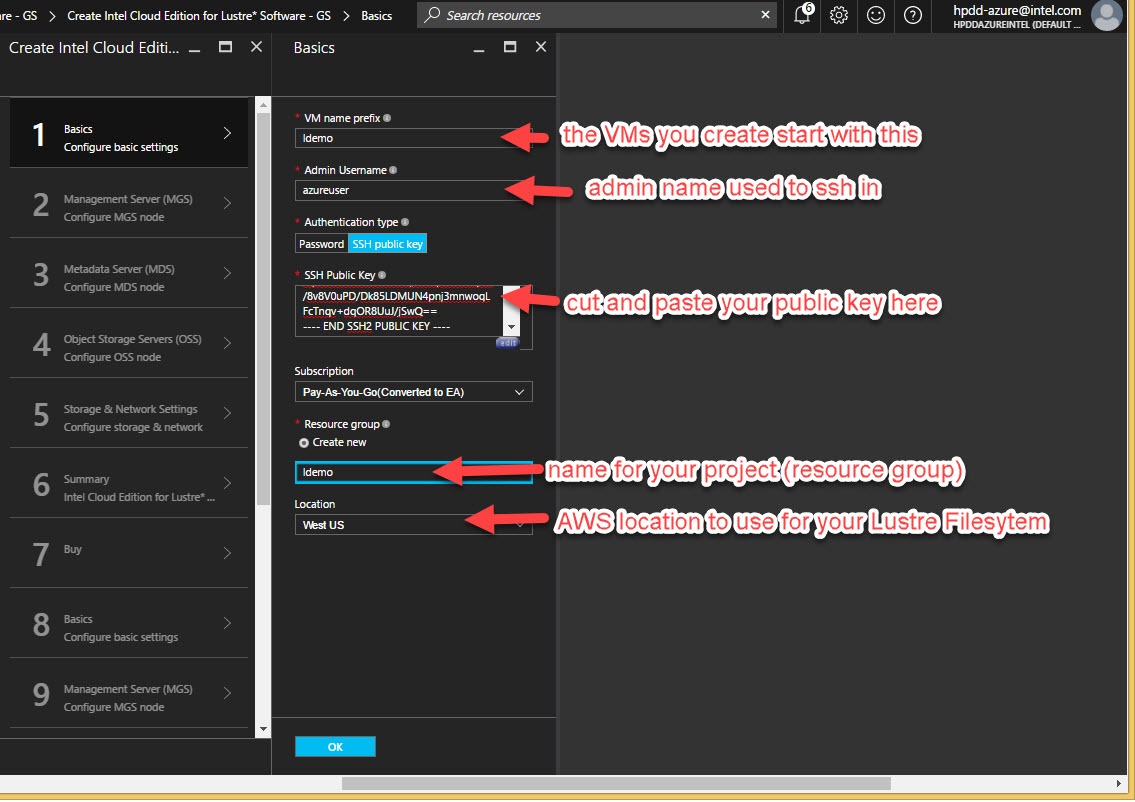Open step 1 Basics
This screenshot has width=1135, height=802.
(129, 134)
